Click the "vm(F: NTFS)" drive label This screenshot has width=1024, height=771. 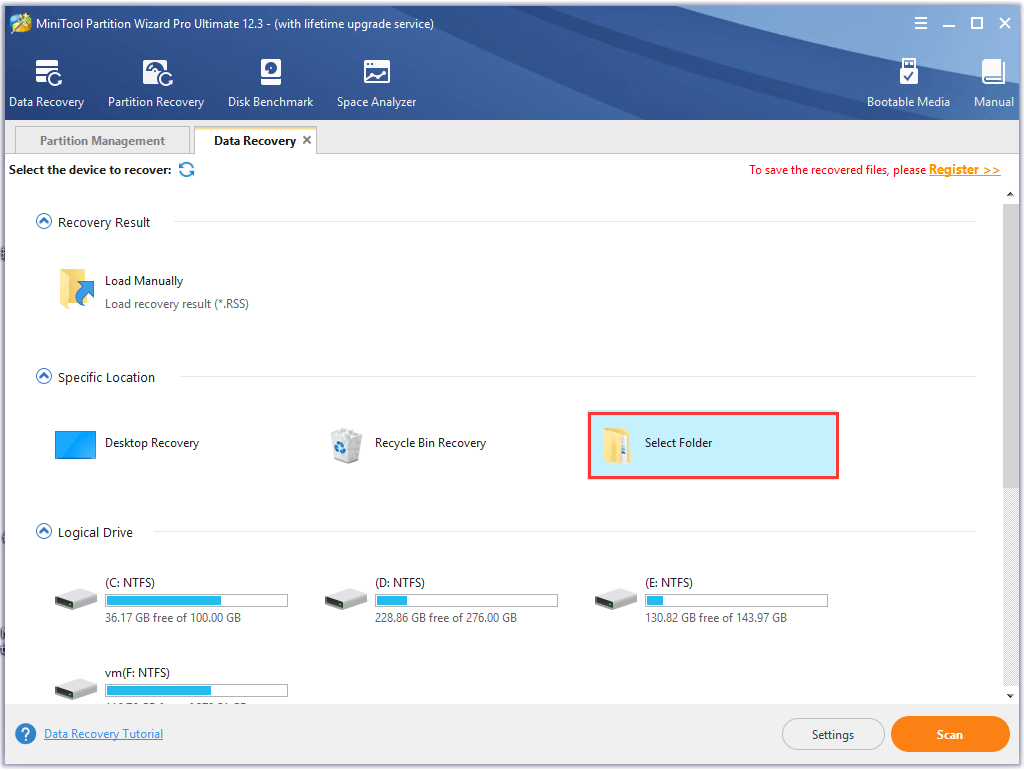(138, 673)
